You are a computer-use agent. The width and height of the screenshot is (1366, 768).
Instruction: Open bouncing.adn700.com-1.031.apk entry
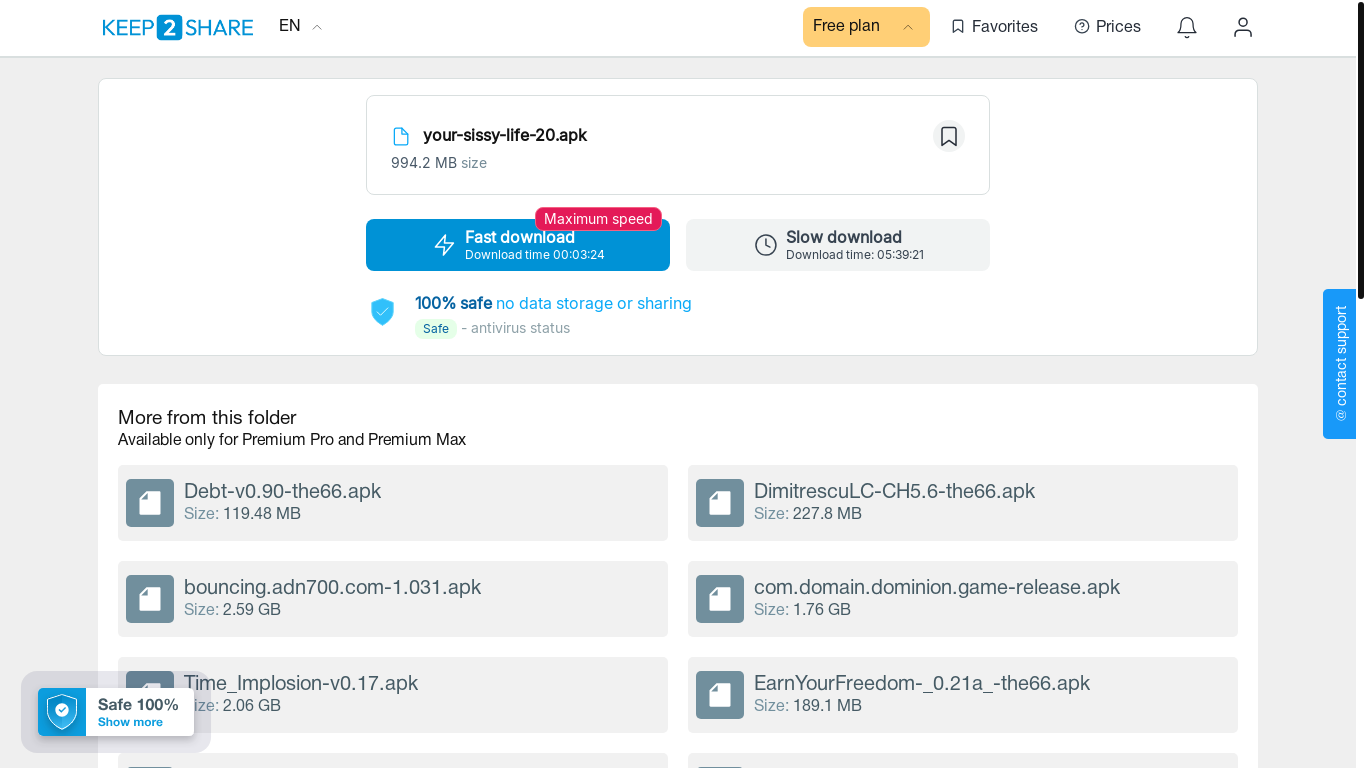tap(393, 599)
